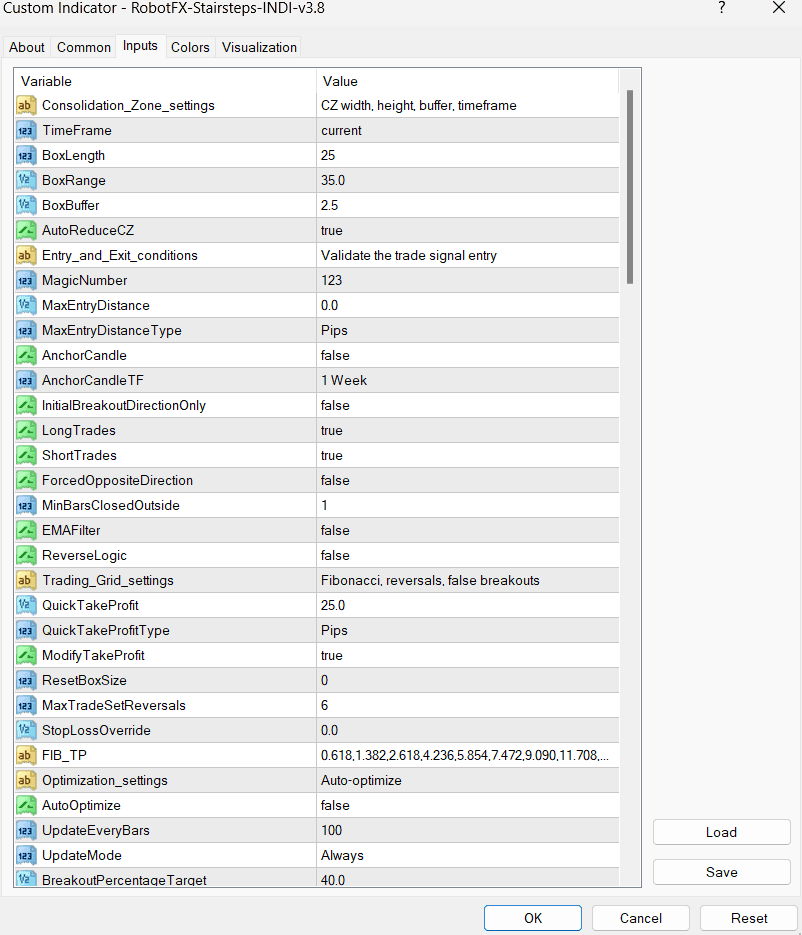Click the boolean icon beside EMAFilter
802x935 pixels.
tap(26, 531)
